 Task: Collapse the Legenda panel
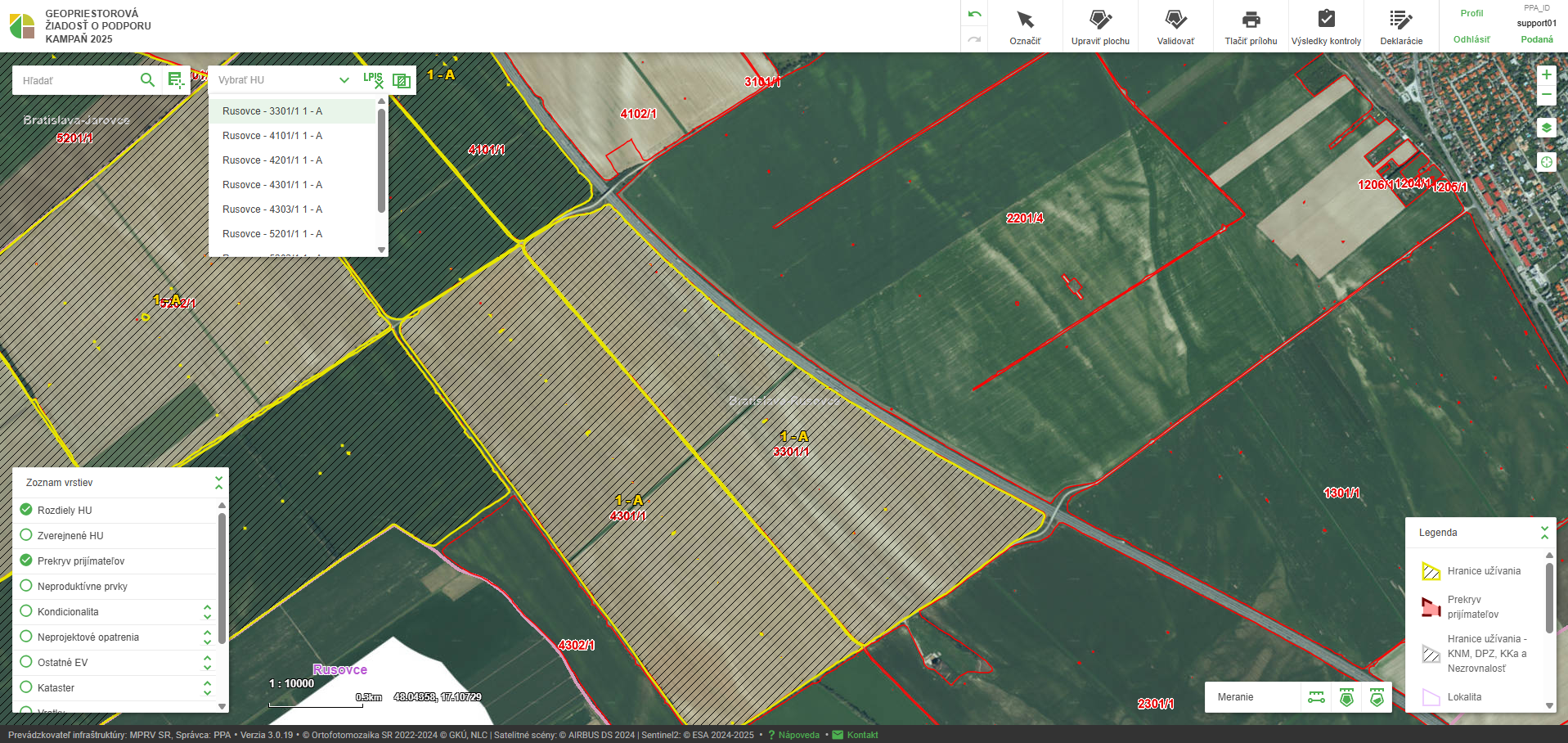click(x=1544, y=533)
